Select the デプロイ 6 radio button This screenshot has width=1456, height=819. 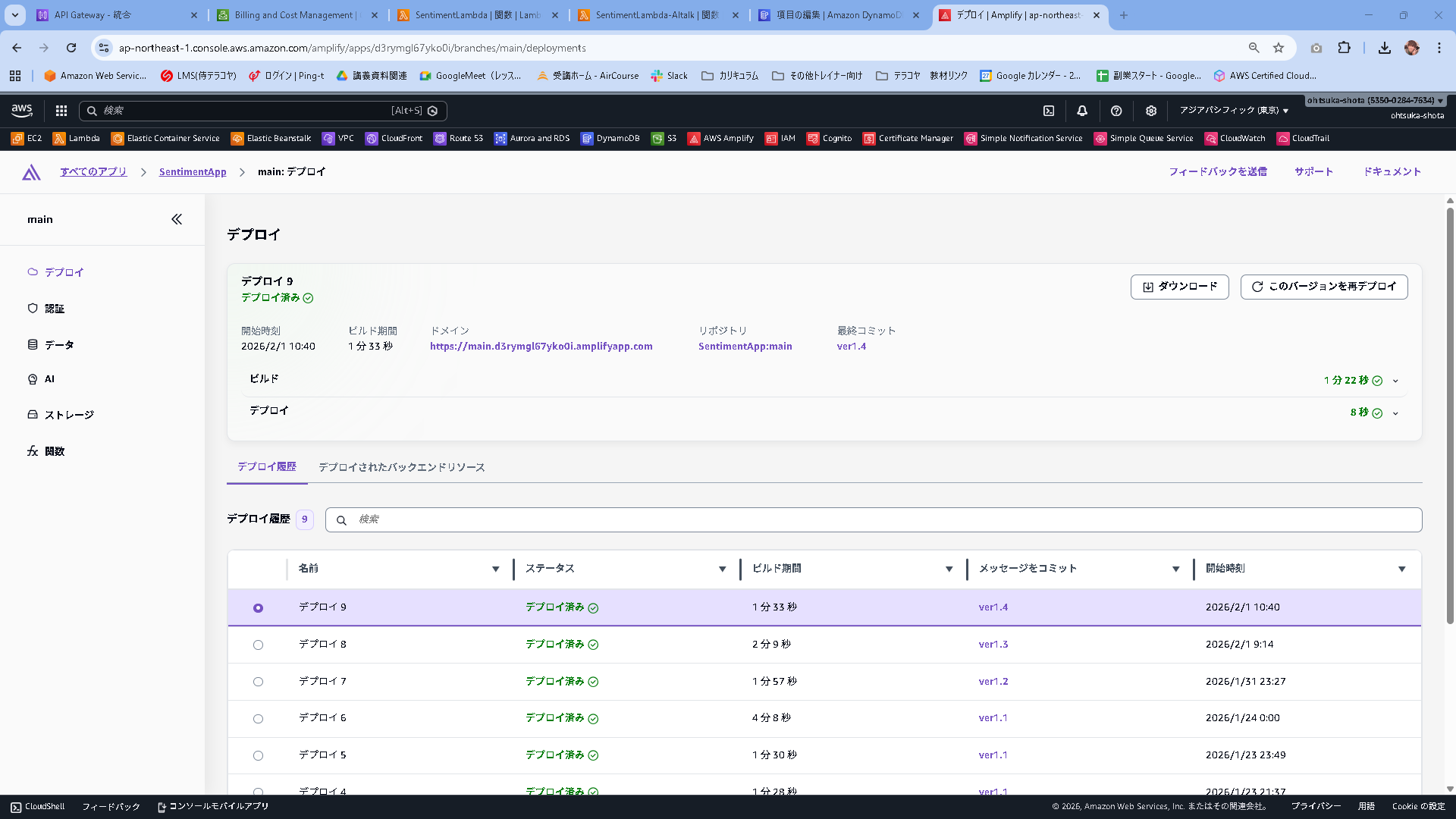258,718
